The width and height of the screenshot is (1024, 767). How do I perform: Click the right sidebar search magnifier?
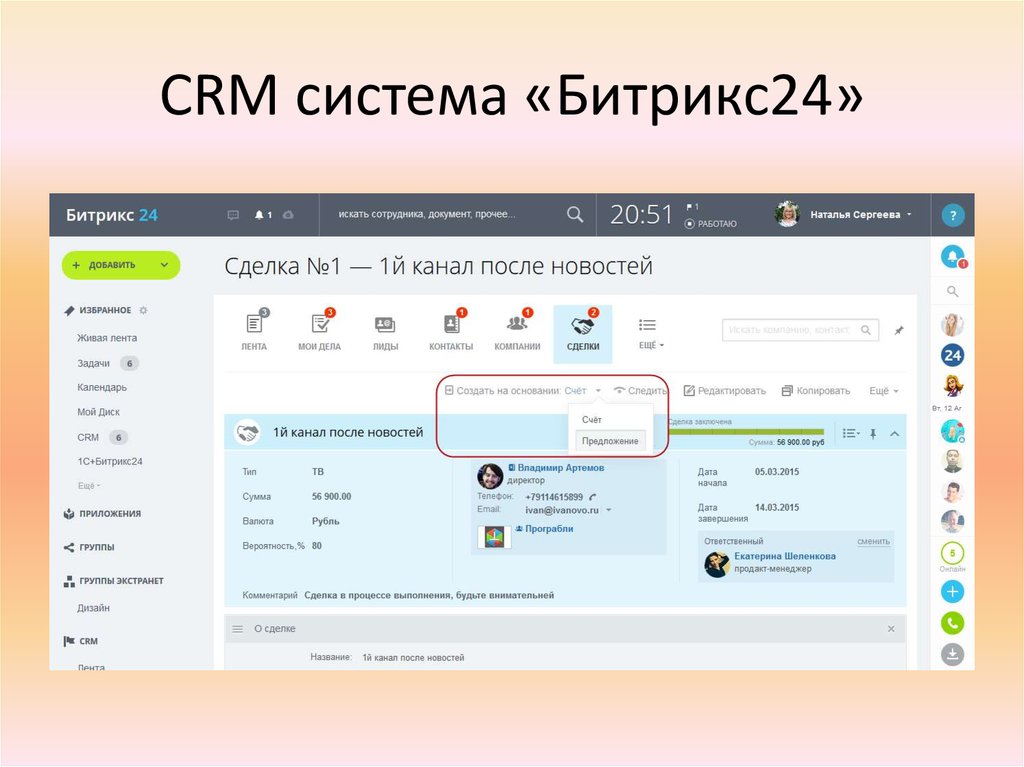953,291
